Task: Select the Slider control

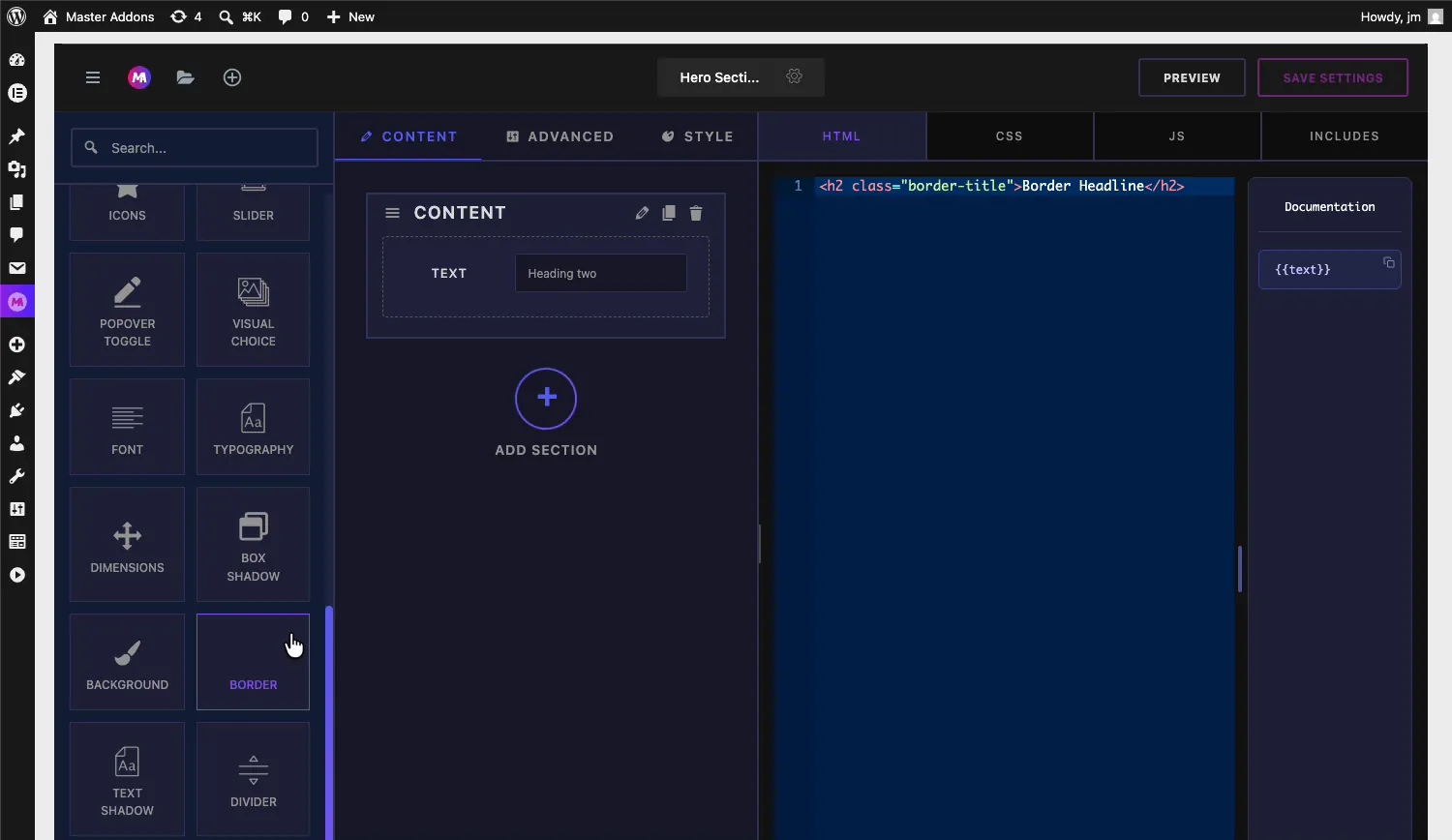Action: point(254,211)
